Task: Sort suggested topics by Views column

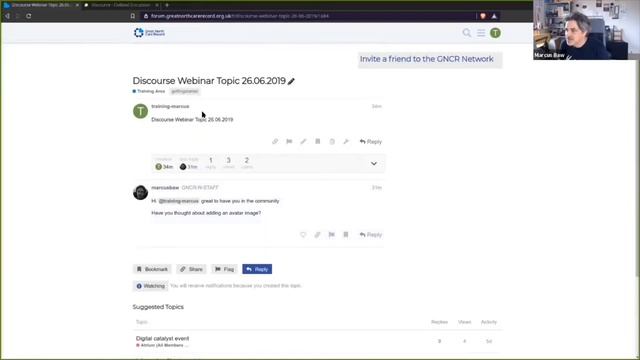Action: tap(464, 322)
